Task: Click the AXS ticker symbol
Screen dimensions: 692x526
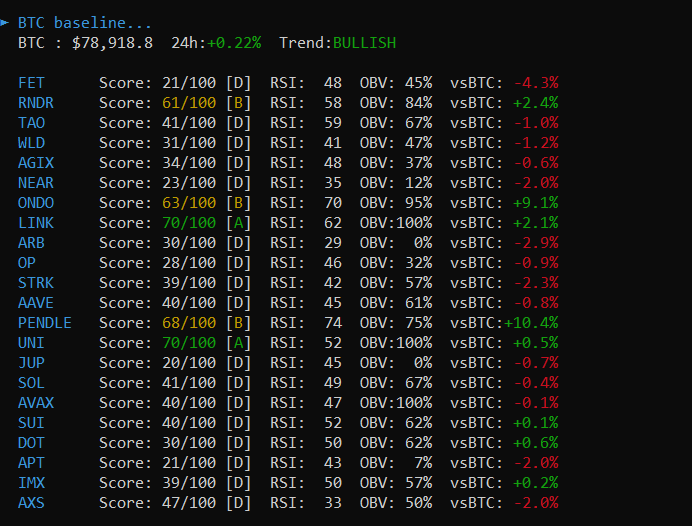Action: click(31, 503)
